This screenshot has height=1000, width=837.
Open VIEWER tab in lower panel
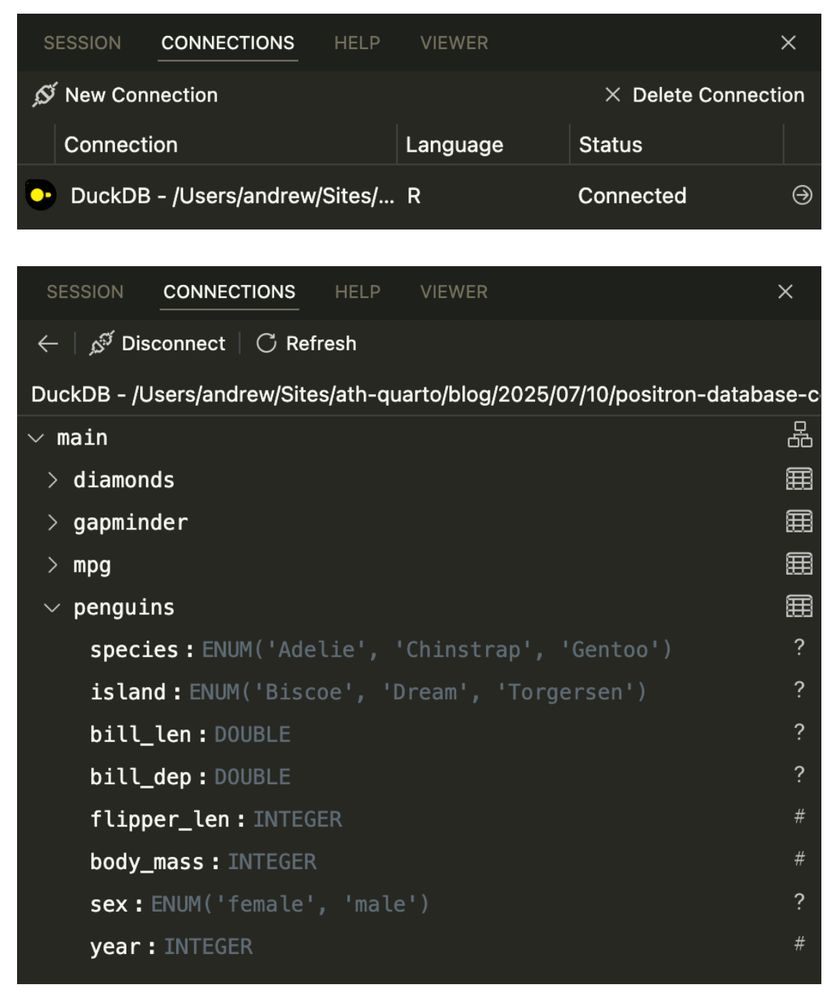[454, 291]
